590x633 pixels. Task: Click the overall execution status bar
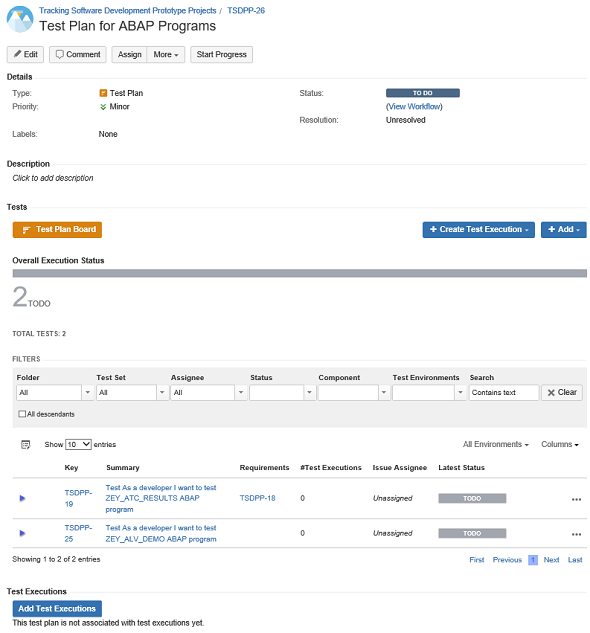tap(300, 273)
